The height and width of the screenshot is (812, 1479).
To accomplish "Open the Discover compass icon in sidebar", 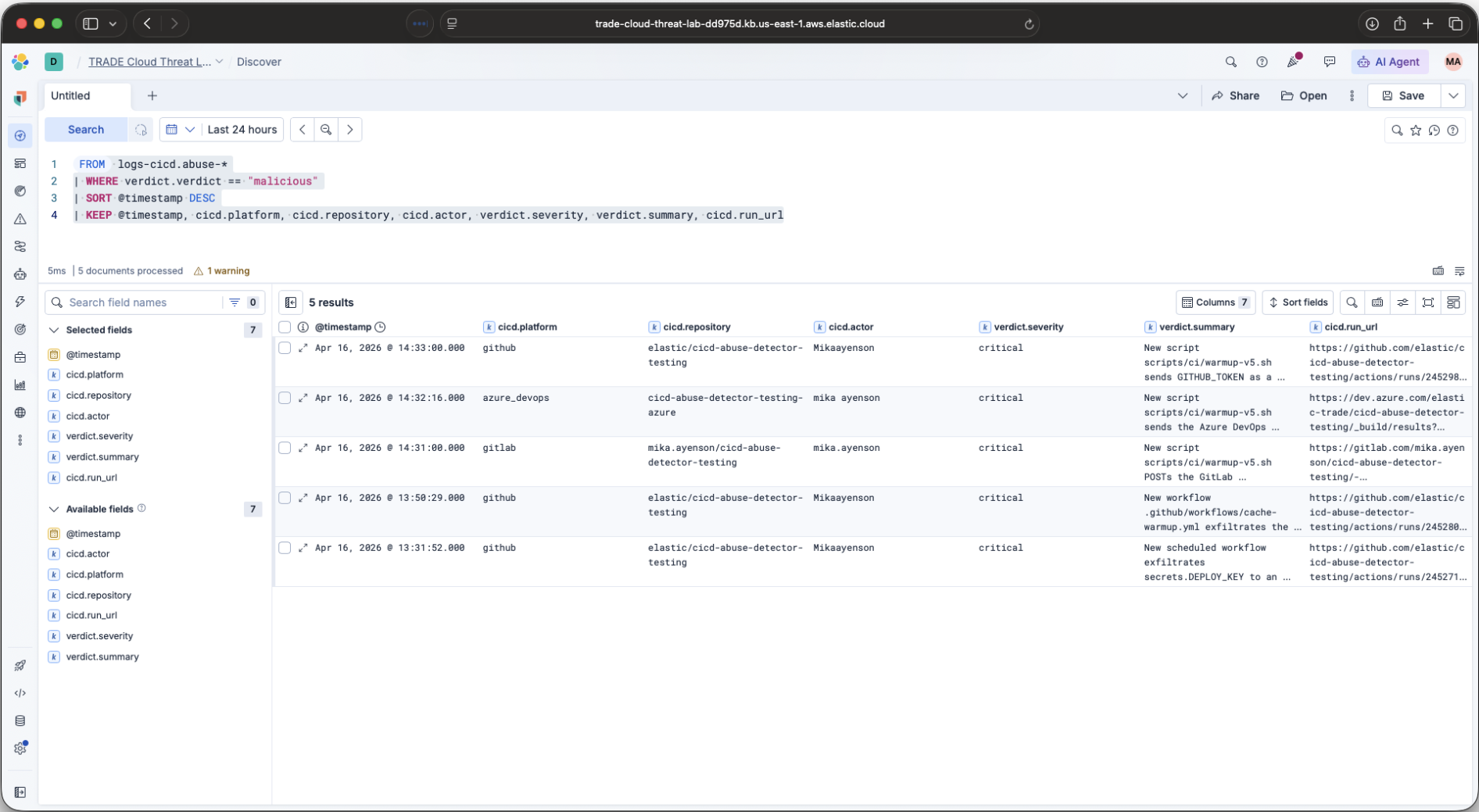I will [x=20, y=136].
